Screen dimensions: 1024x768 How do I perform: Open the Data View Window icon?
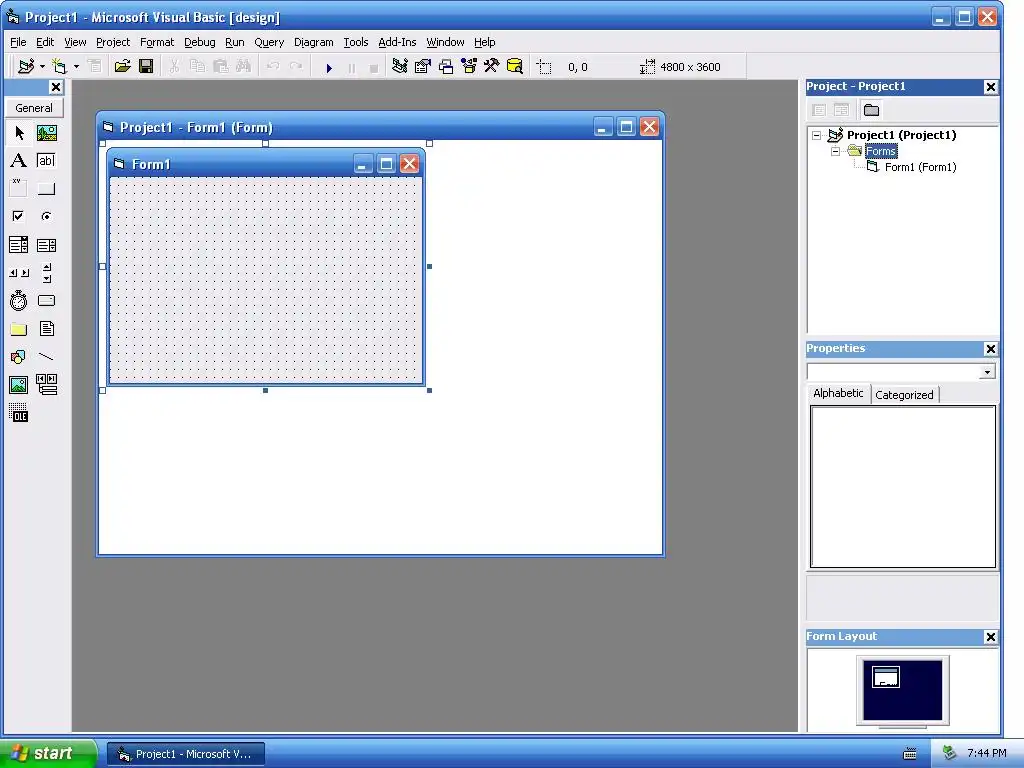pyautogui.click(x=515, y=67)
